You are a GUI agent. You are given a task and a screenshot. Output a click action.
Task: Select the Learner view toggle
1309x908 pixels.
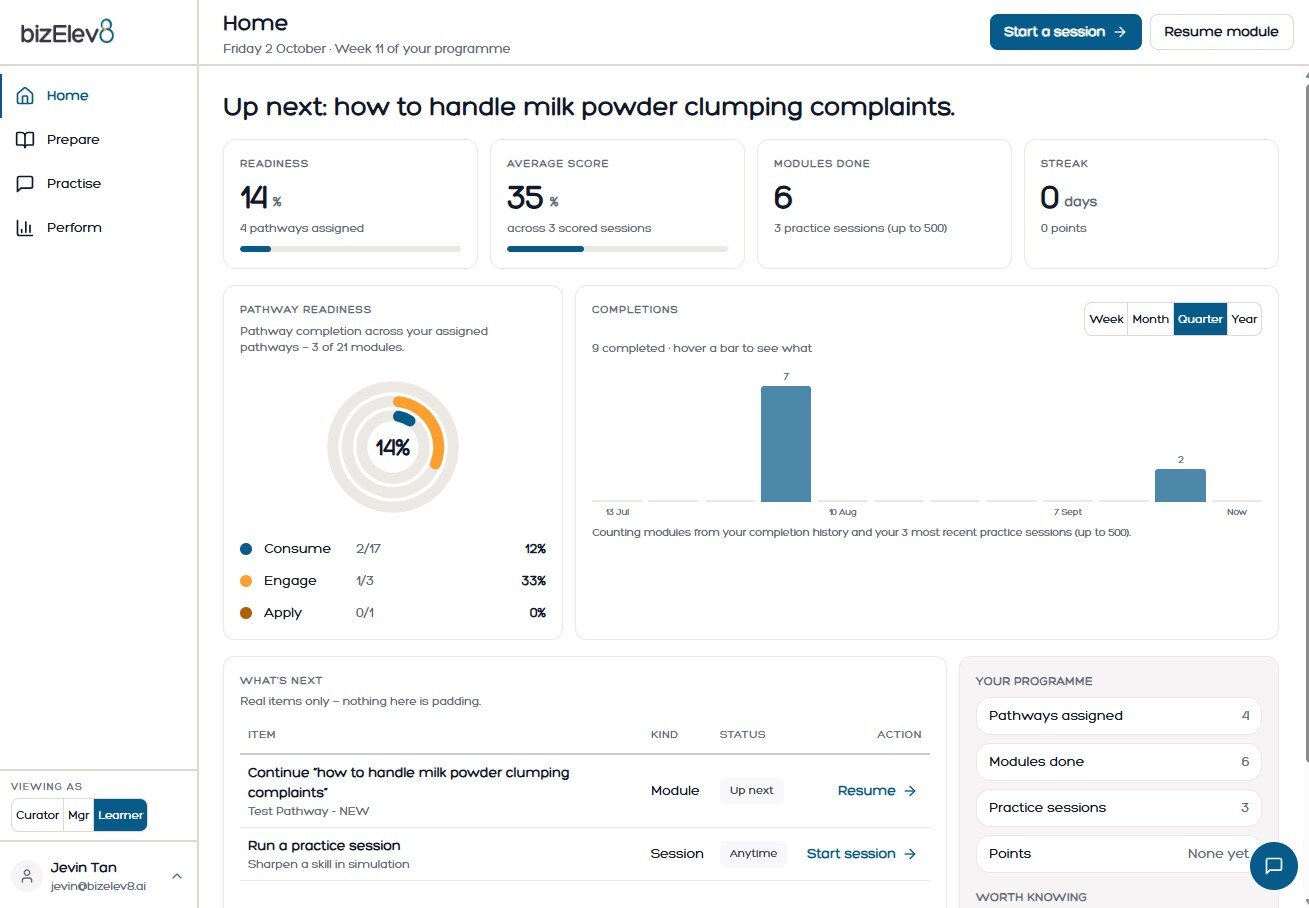pyautogui.click(x=120, y=815)
